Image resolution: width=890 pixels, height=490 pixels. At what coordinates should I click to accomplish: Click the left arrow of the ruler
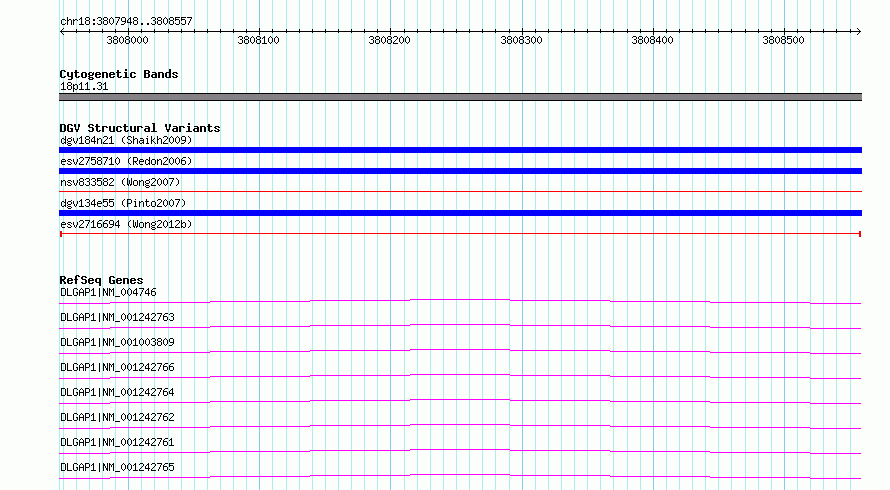pos(62,31)
